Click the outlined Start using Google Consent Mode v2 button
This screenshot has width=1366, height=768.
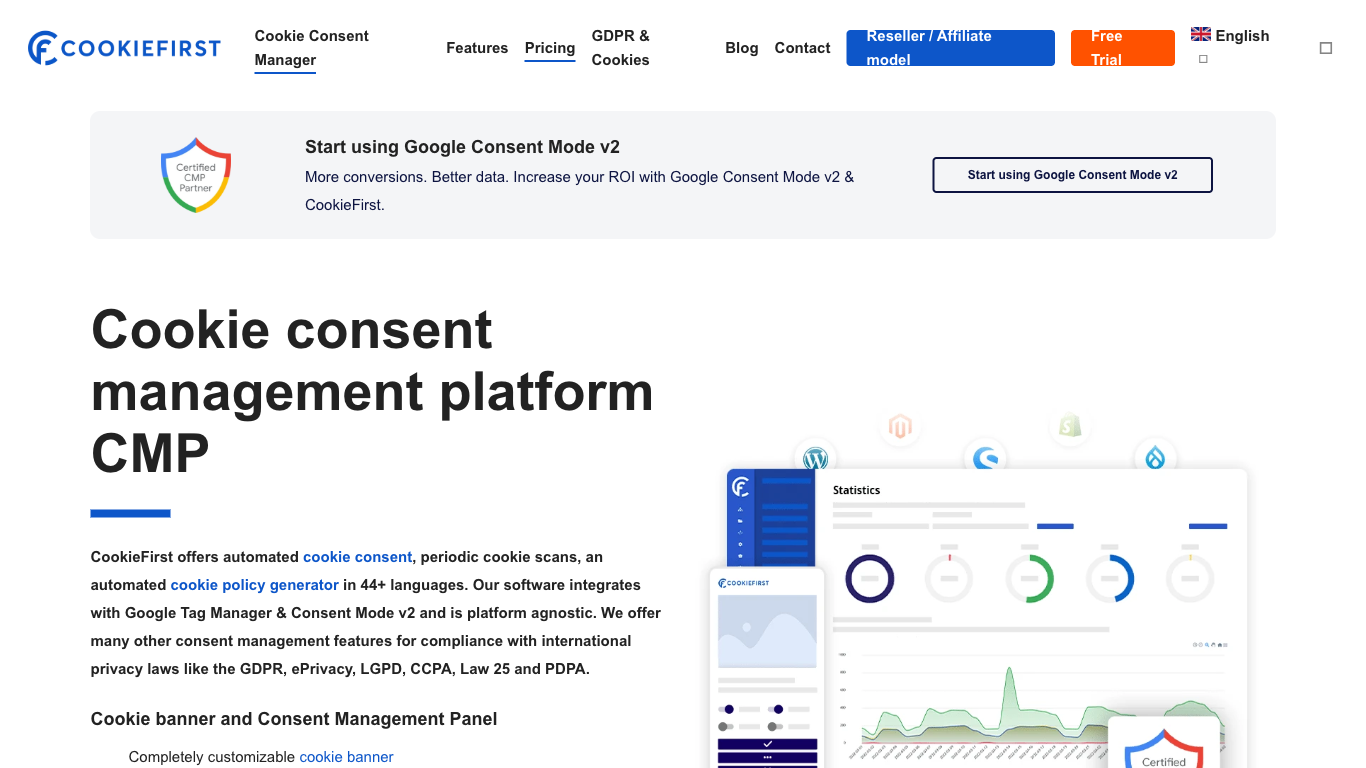click(x=1072, y=175)
